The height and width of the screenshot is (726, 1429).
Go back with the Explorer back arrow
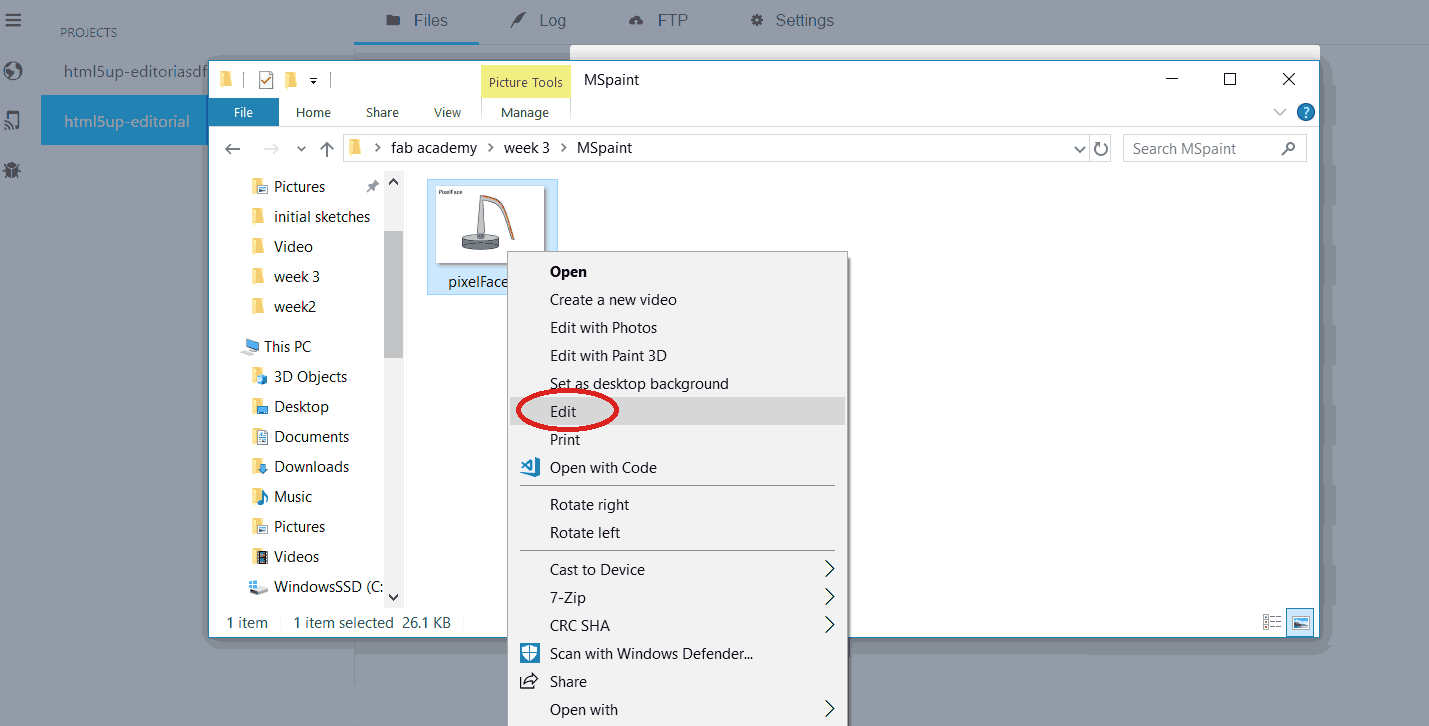[233, 149]
